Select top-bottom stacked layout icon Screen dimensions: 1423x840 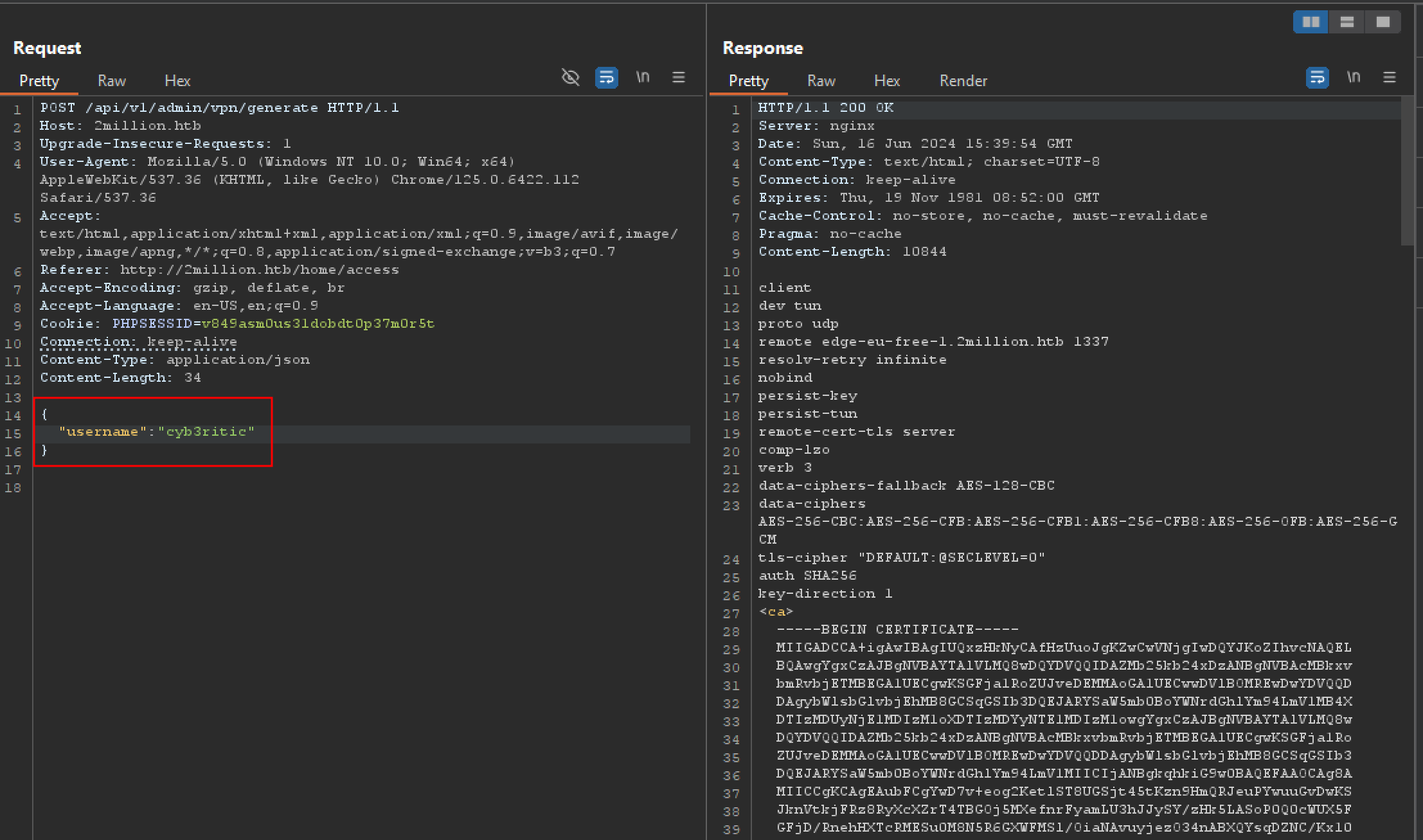pyautogui.click(x=1347, y=22)
